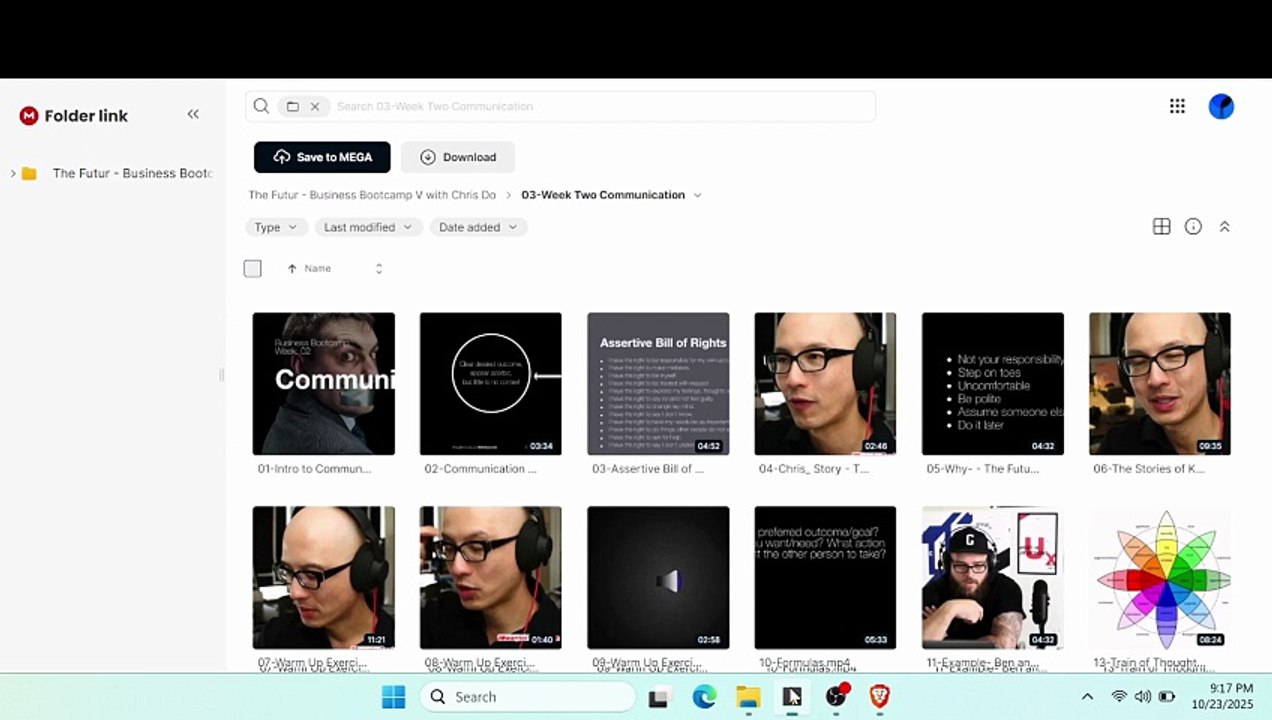The width and height of the screenshot is (1272, 720).
Task: Click the 06-The Stories of K... file name
Action: tap(1149, 468)
